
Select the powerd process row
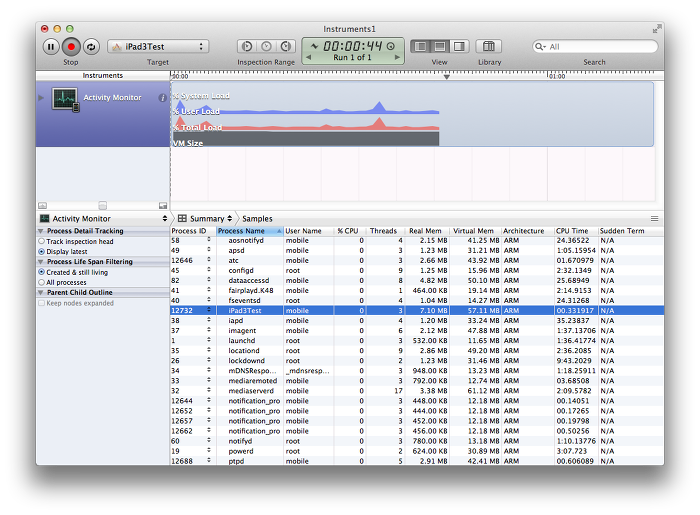tap(417, 451)
